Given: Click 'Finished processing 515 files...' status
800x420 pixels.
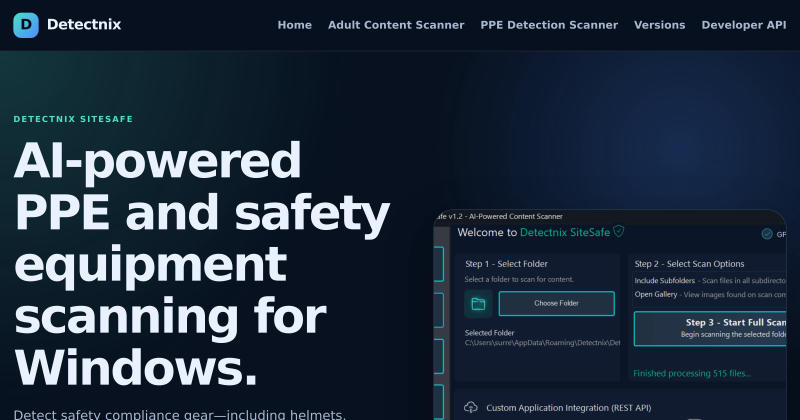Looking at the screenshot, I should 692,374.
